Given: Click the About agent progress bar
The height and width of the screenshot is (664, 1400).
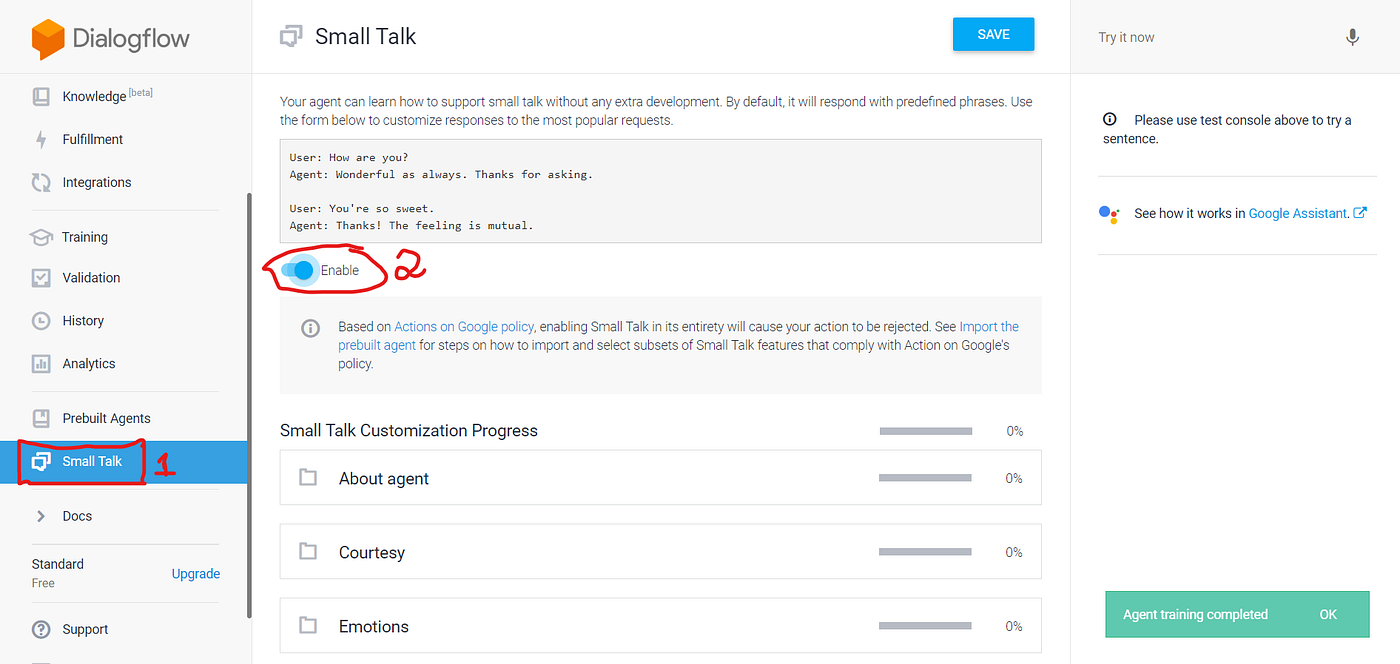Looking at the screenshot, I should (924, 477).
